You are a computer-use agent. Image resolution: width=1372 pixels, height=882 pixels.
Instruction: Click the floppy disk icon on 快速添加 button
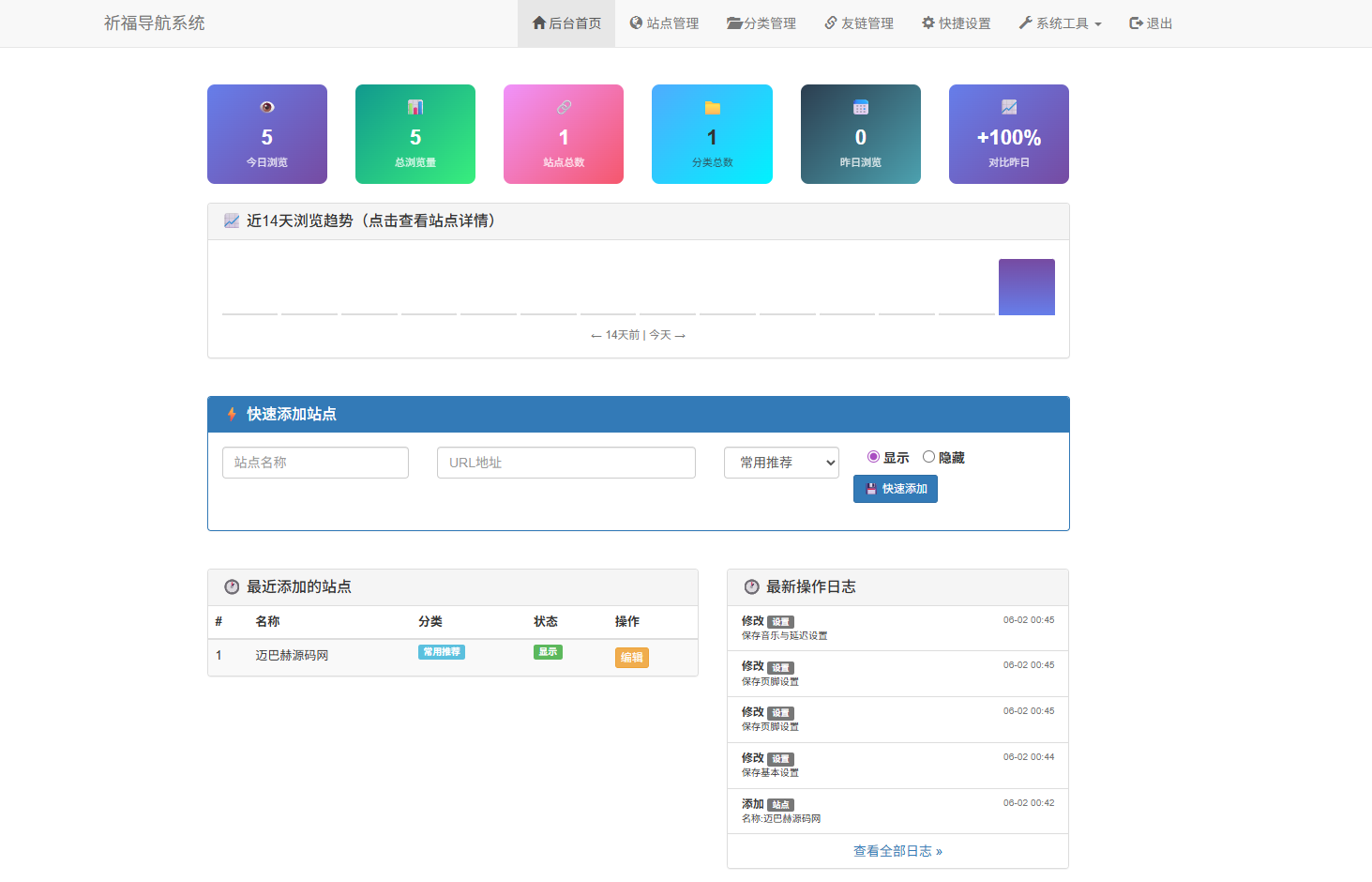(870, 489)
